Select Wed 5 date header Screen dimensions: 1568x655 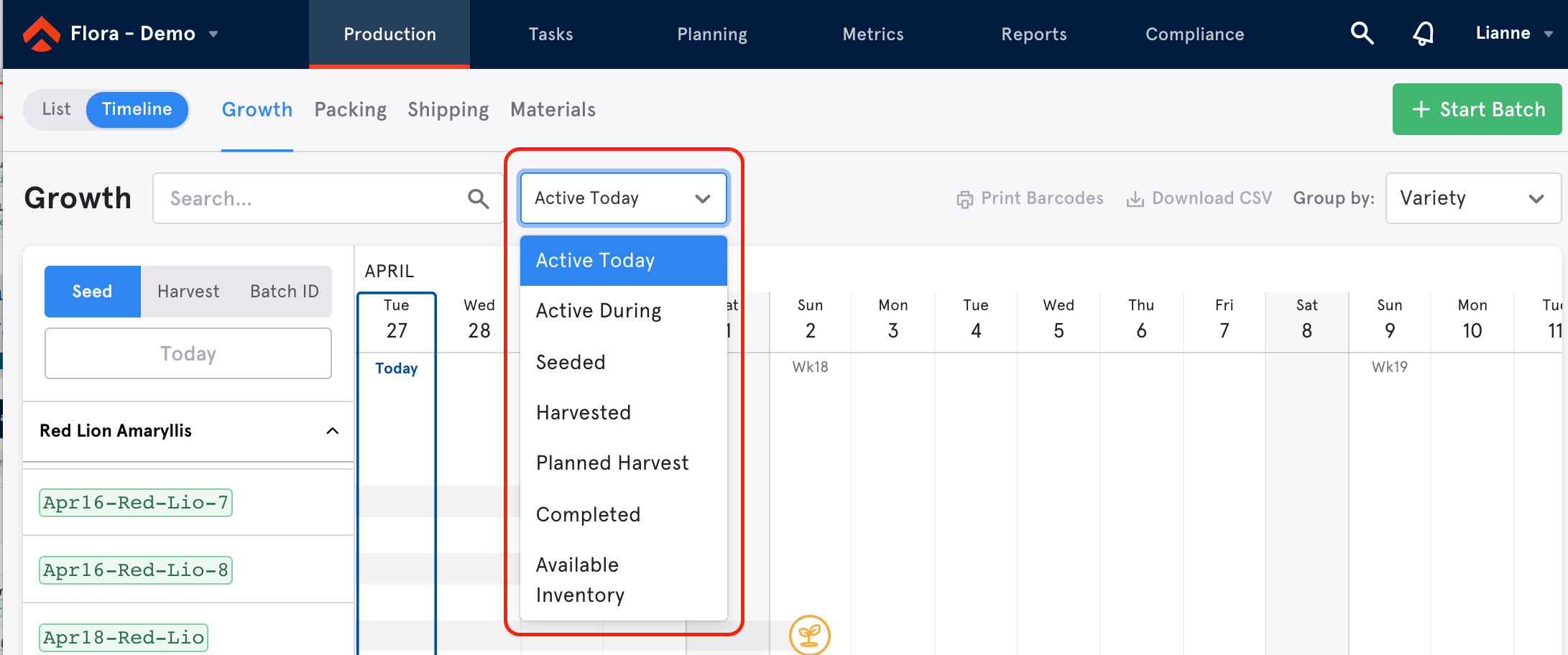point(1059,319)
